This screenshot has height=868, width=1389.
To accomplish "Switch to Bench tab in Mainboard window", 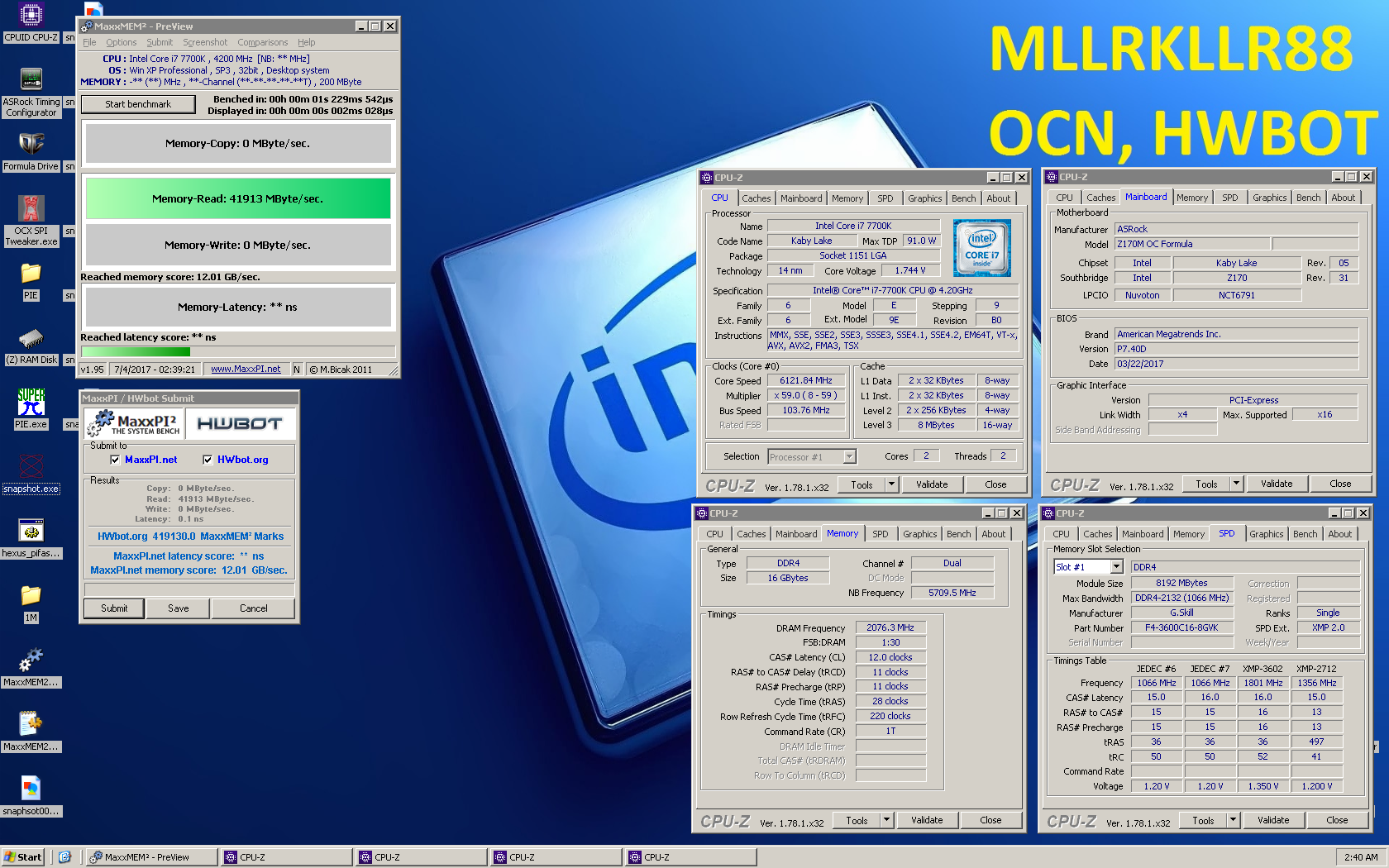I will [1308, 198].
